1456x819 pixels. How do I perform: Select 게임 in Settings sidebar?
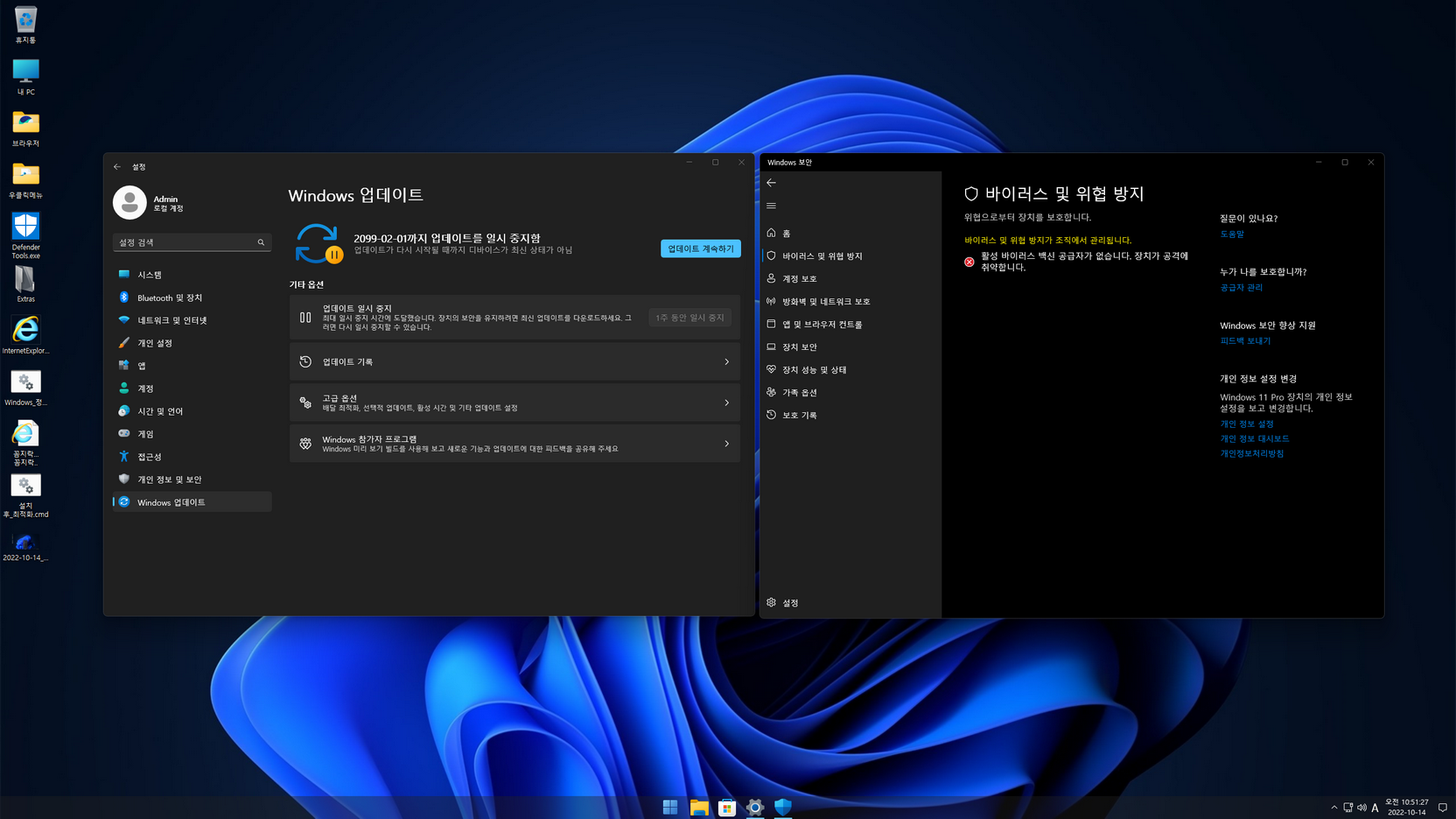pyautogui.click(x=192, y=434)
